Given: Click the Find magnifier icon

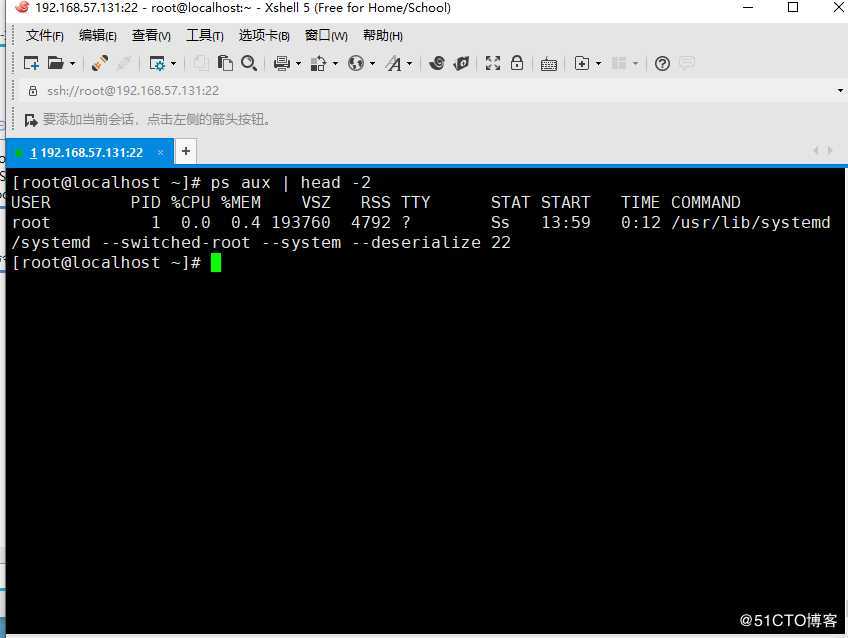Looking at the screenshot, I should [249, 63].
